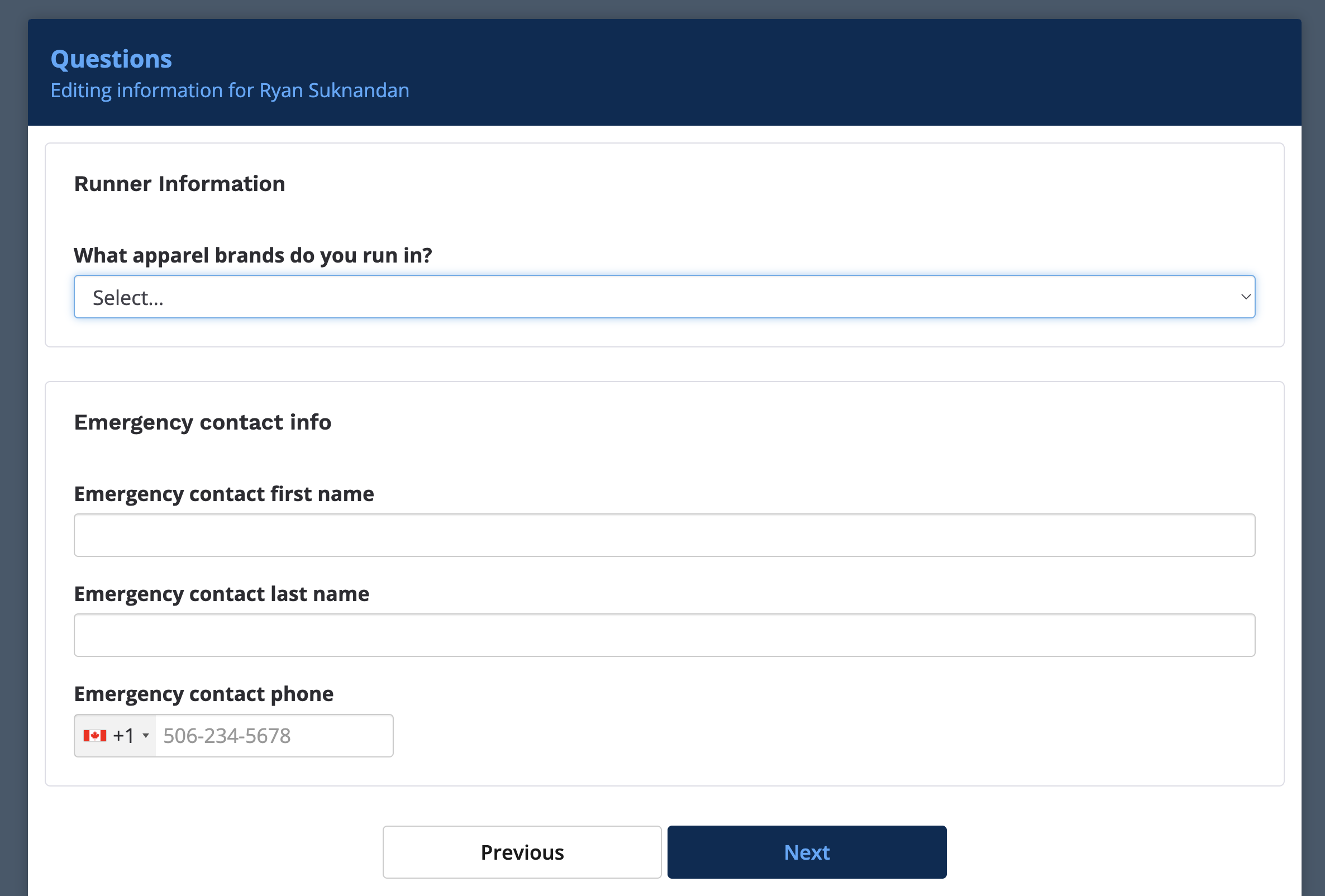This screenshot has width=1325, height=896.
Task: Click the Questions heading
Action: tap(111, 59)
